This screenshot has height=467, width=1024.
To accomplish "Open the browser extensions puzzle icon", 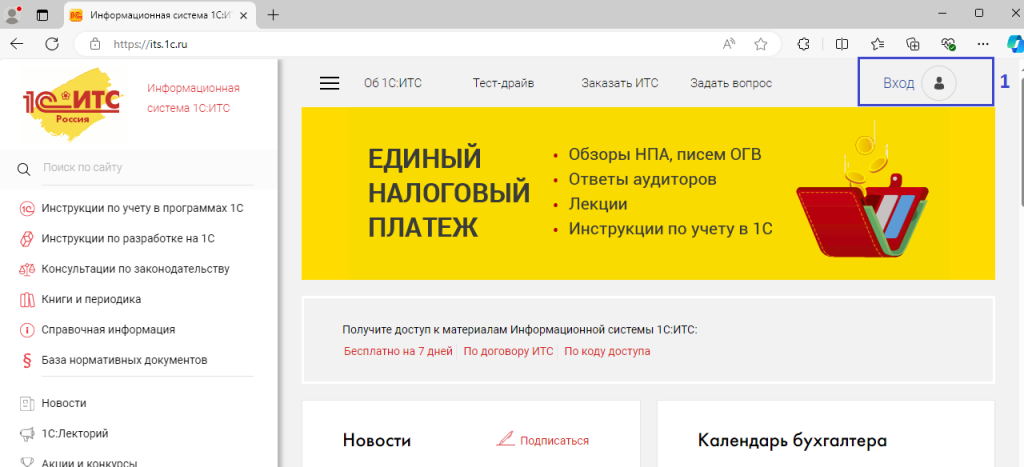I will click(803, 44).
